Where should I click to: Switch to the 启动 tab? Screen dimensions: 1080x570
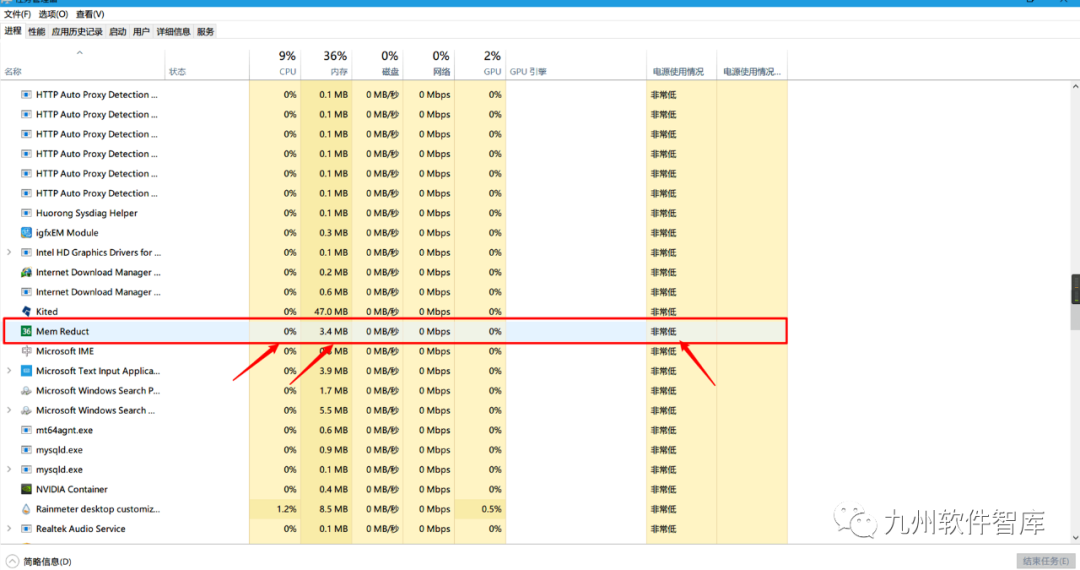tap(118, 32)
